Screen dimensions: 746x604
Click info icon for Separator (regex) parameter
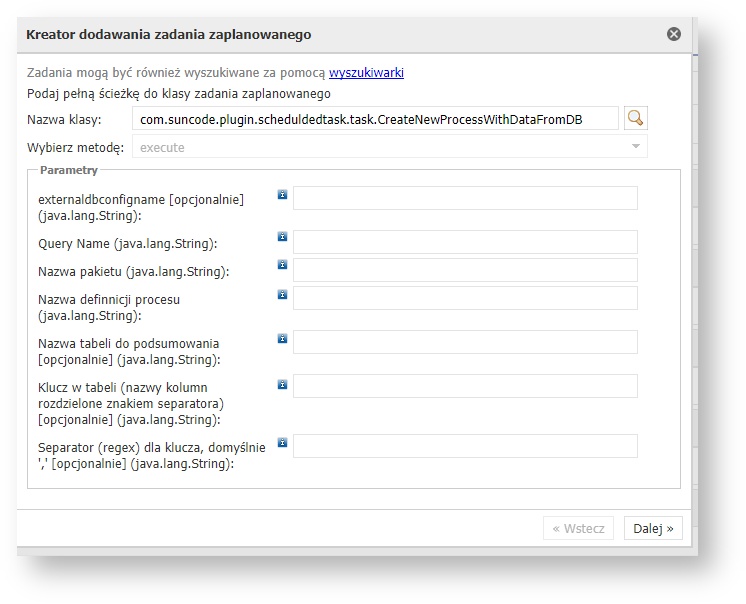point(282,442)
